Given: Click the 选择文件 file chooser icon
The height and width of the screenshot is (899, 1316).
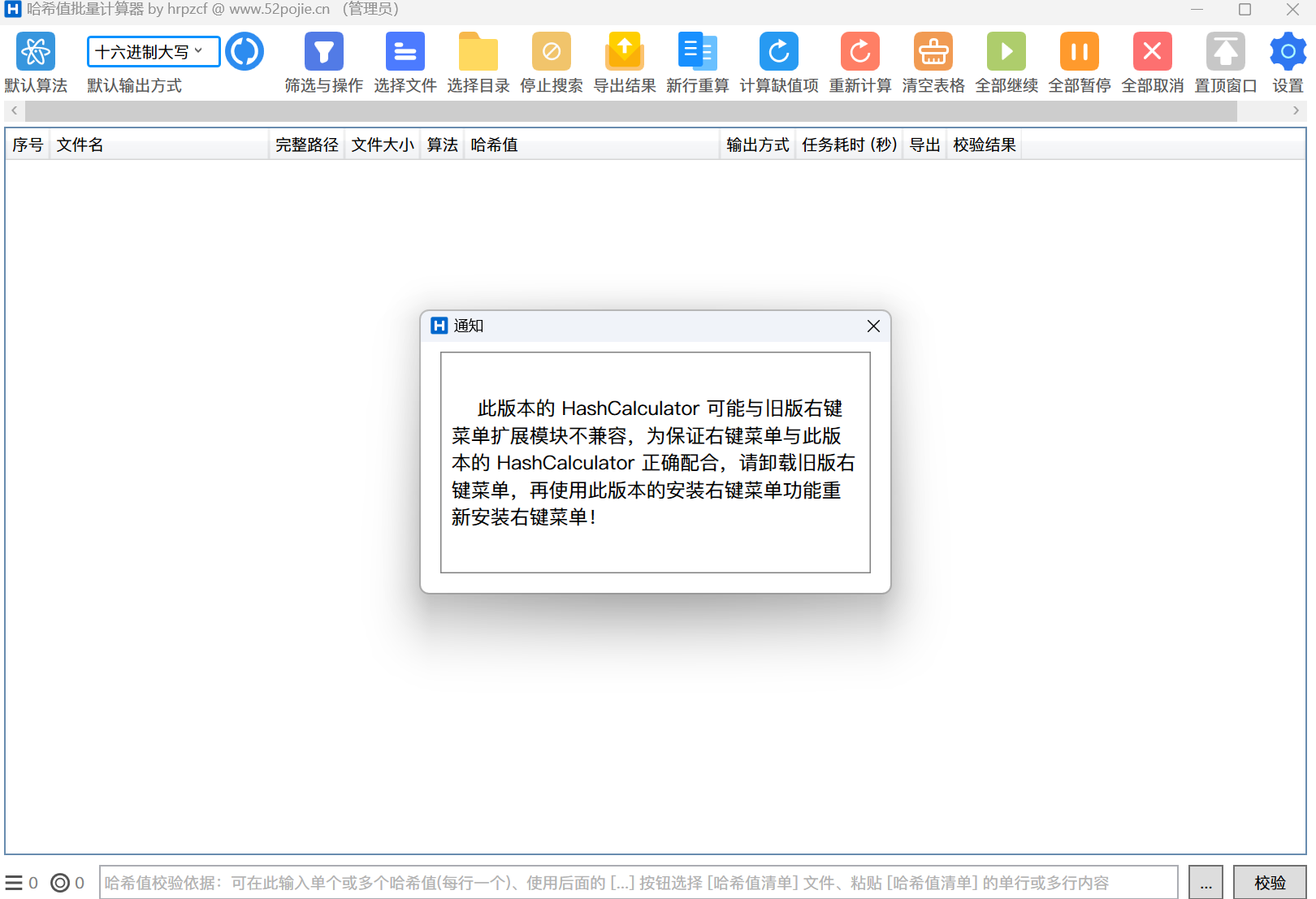Looking at the screenshot, I should coord(405,52).
